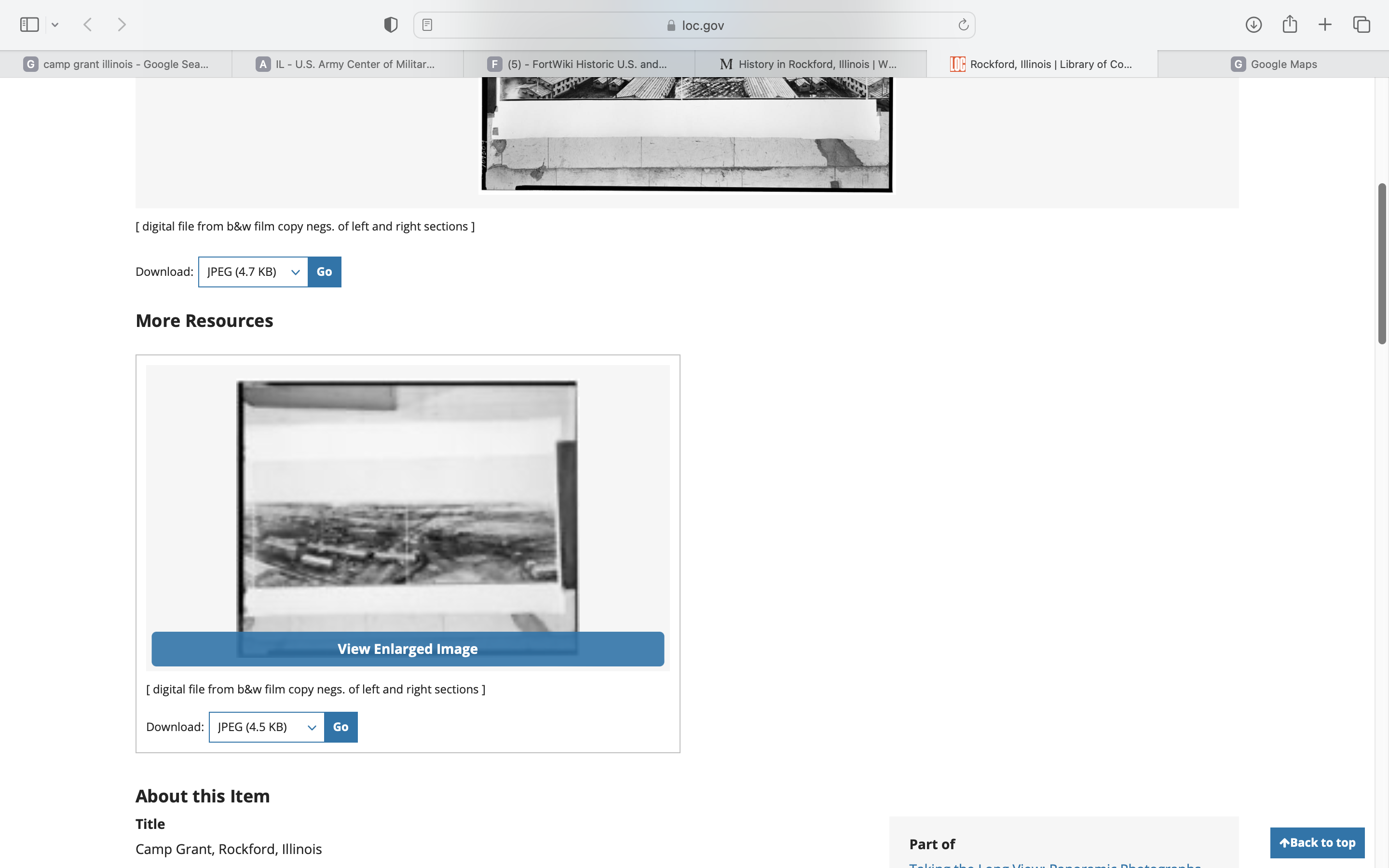The image size is (1389, 868).
Task: Click the forward navigation arrow
Action: tap(122, 25)
